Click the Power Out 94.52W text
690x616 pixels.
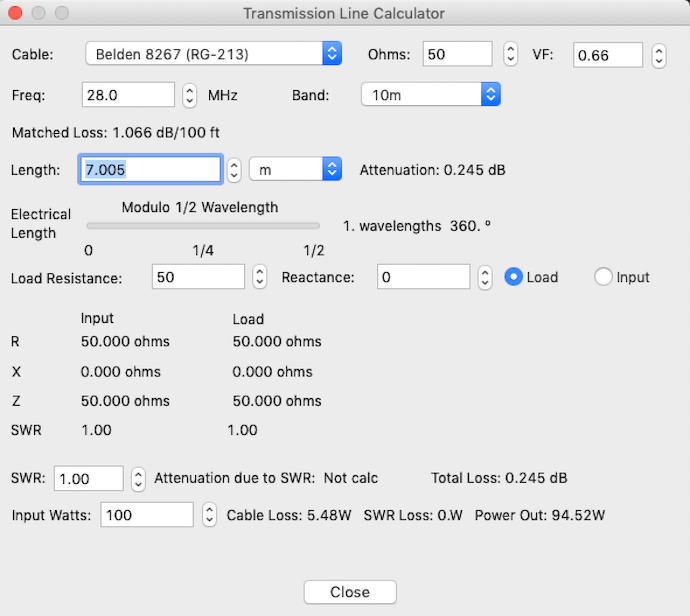tap(540, 515)
